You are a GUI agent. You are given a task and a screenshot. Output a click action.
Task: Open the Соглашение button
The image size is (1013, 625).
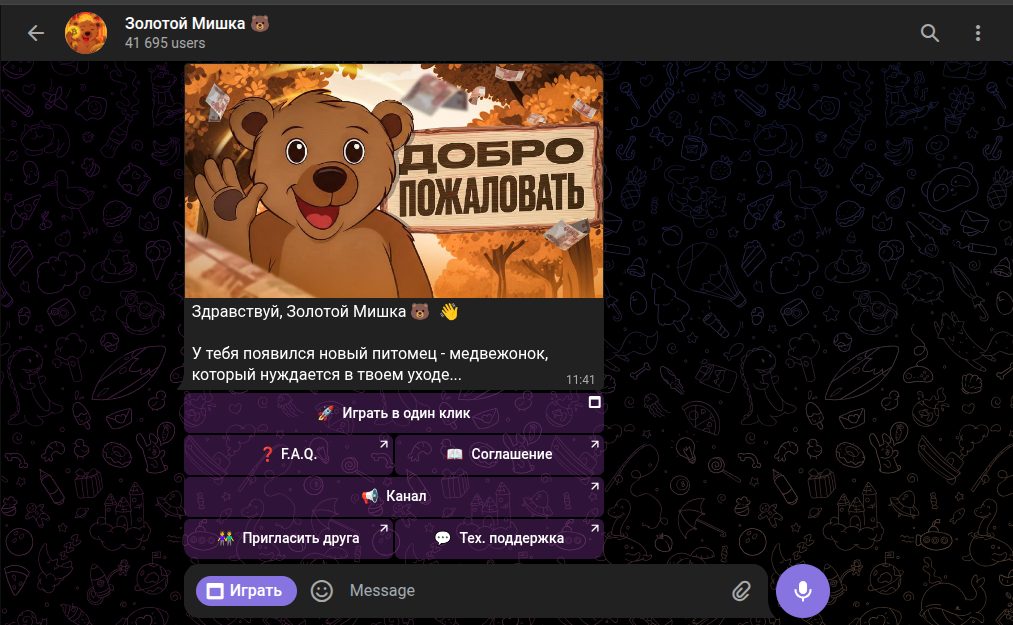point(499,454)
